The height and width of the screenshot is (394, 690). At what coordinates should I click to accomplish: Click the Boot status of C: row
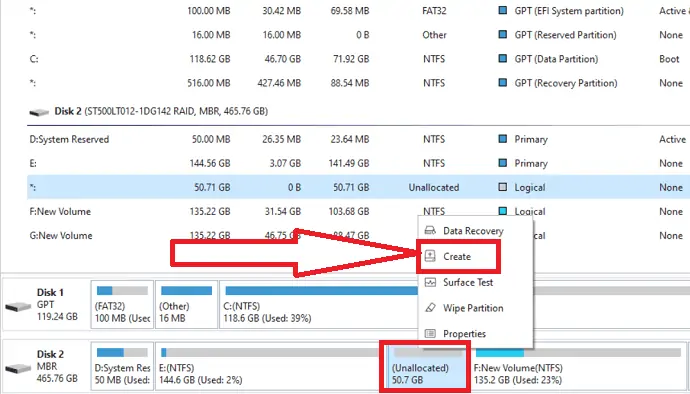pos(669,59)
